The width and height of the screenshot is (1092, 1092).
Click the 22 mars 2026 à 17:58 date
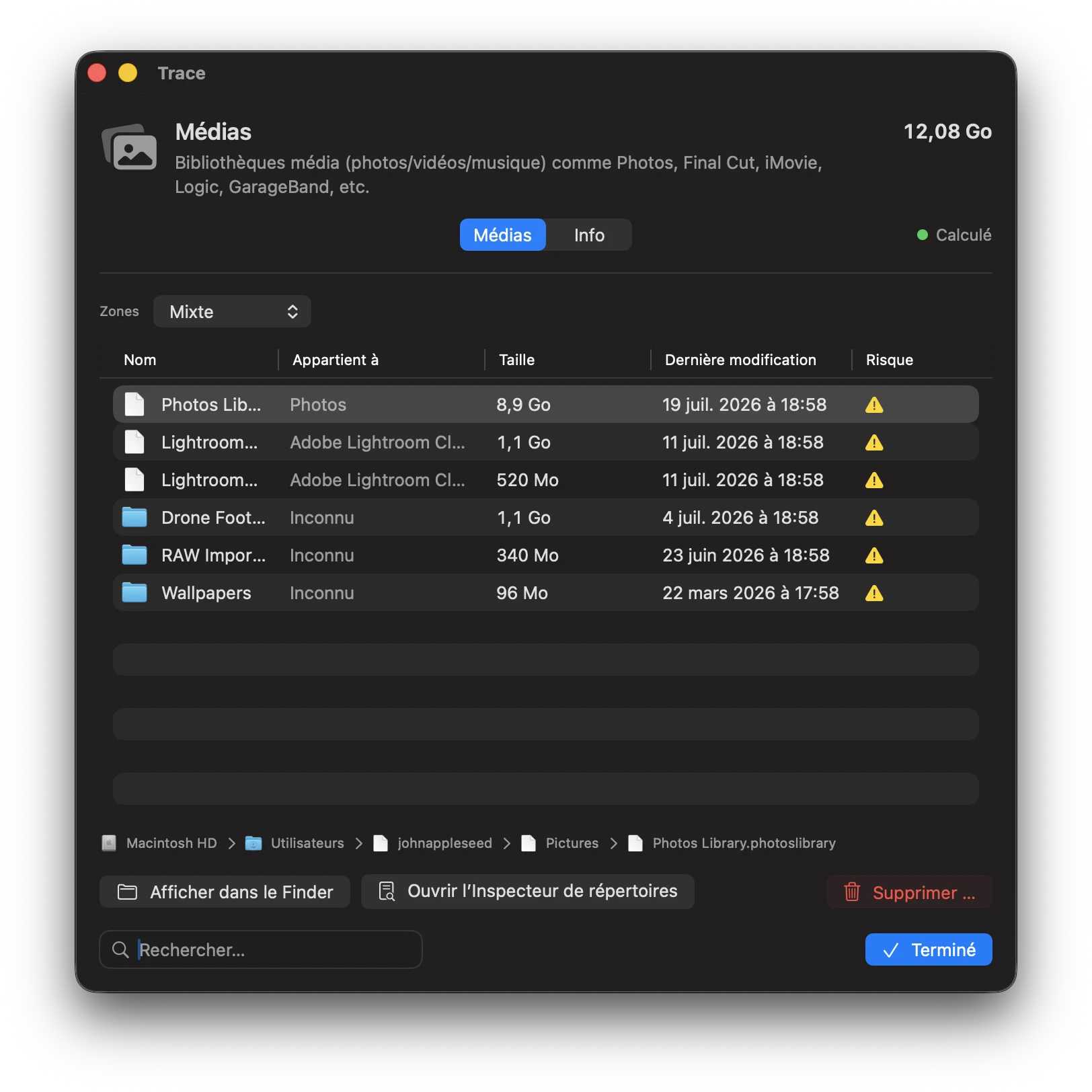tap(750, 592)
